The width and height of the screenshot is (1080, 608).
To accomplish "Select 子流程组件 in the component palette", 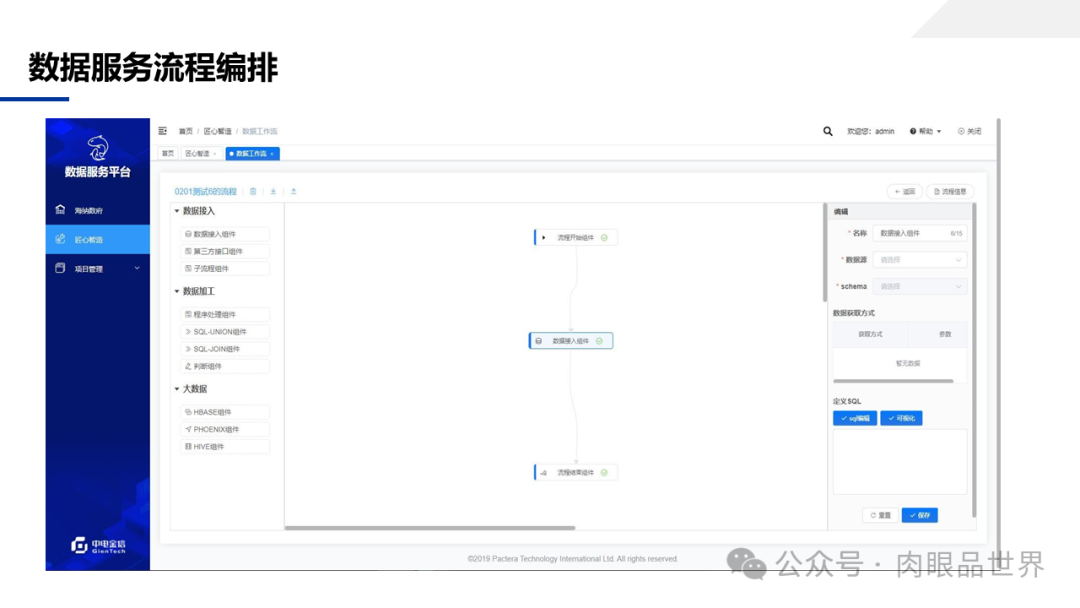I will pyautogui.click(x=225, y=269).
